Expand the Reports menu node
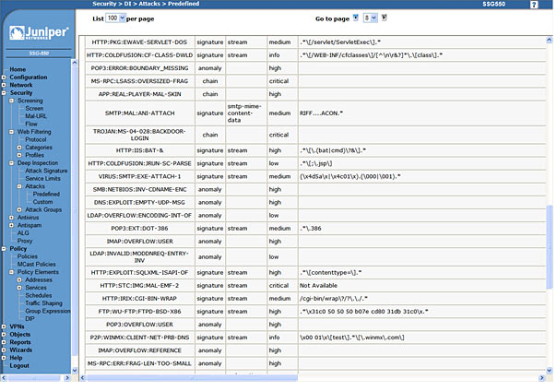Image resolution: width=554 pixels, height=383 pixels. (4, 342)
